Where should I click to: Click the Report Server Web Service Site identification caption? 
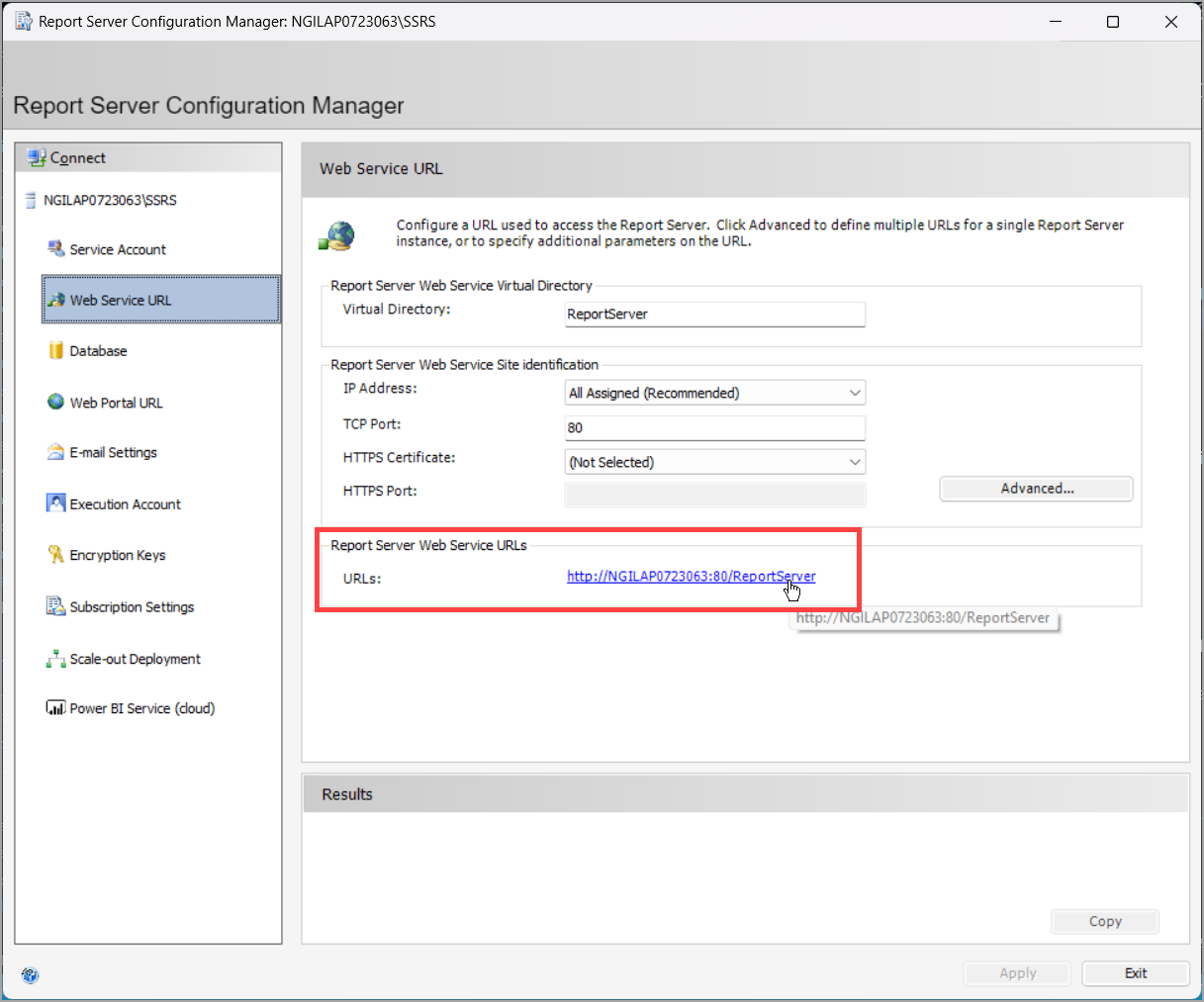[x=465, y=365]
